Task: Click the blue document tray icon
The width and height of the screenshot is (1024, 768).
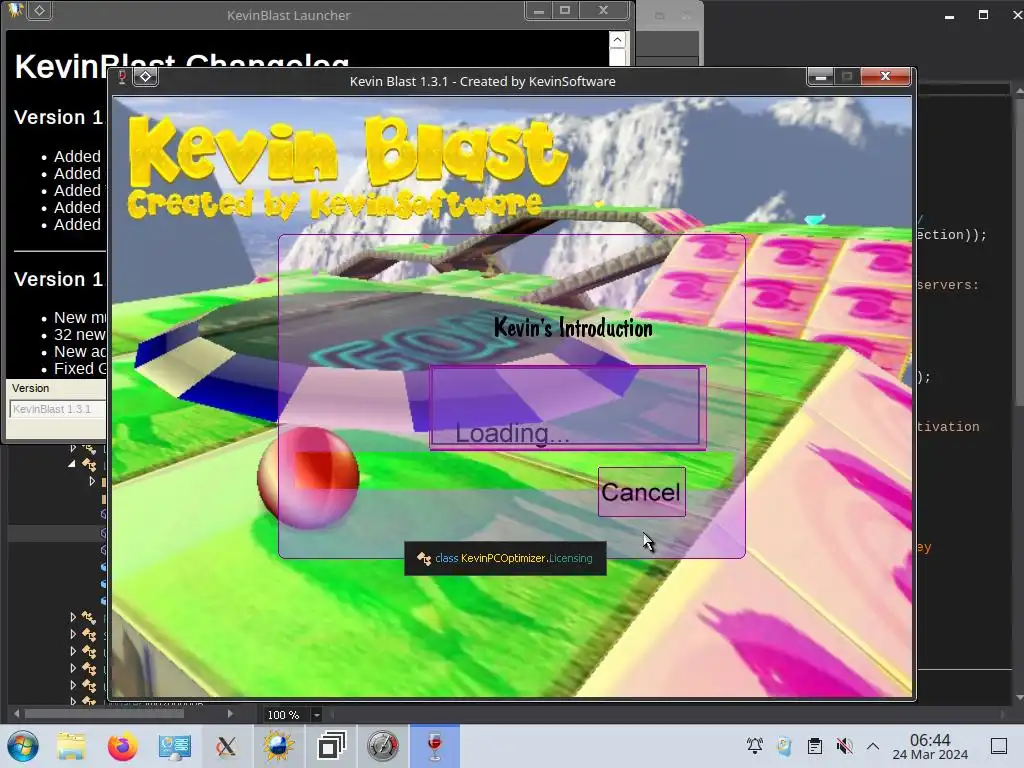Action: [x=784, y=746]
